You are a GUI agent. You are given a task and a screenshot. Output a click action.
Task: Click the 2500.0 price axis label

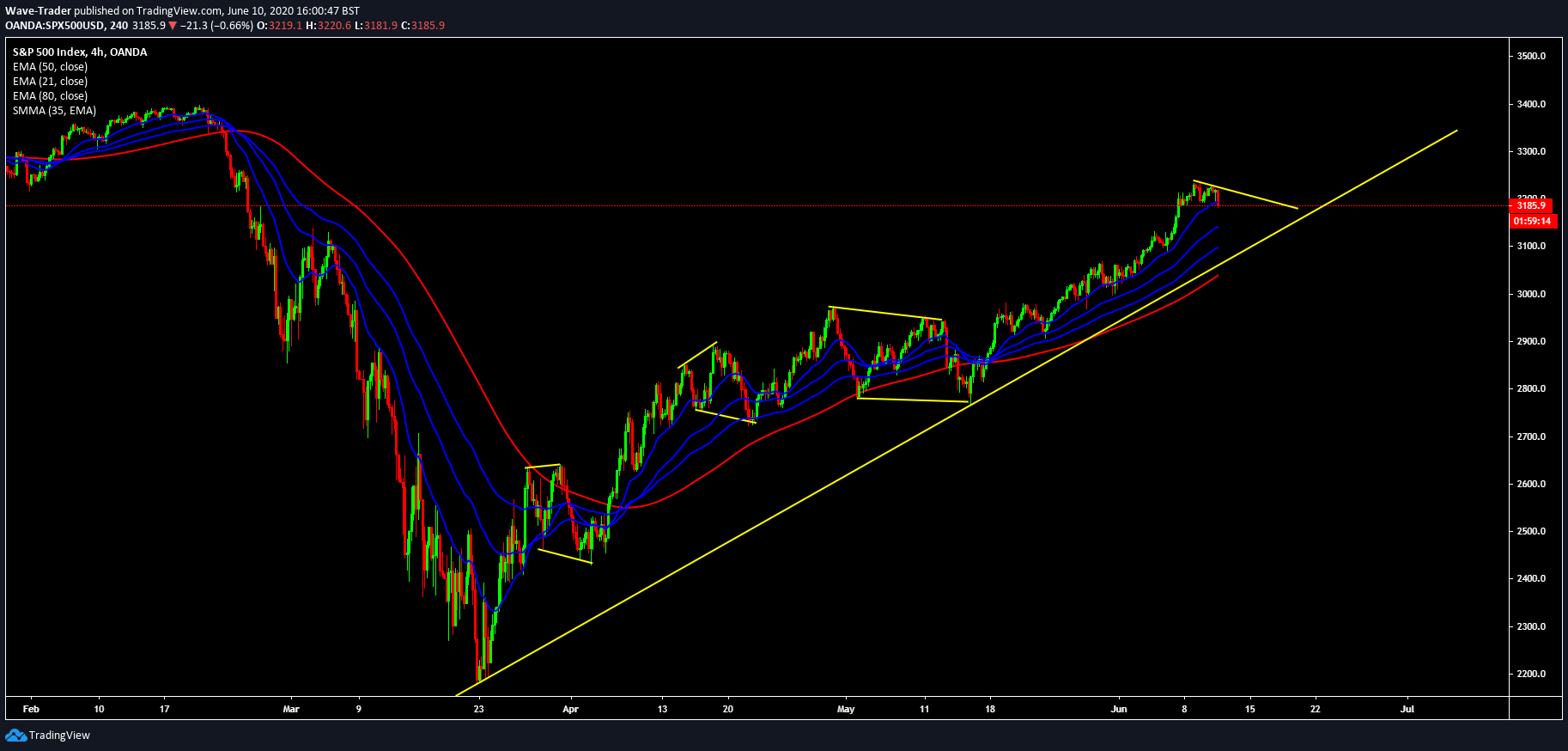point(1531,531)
